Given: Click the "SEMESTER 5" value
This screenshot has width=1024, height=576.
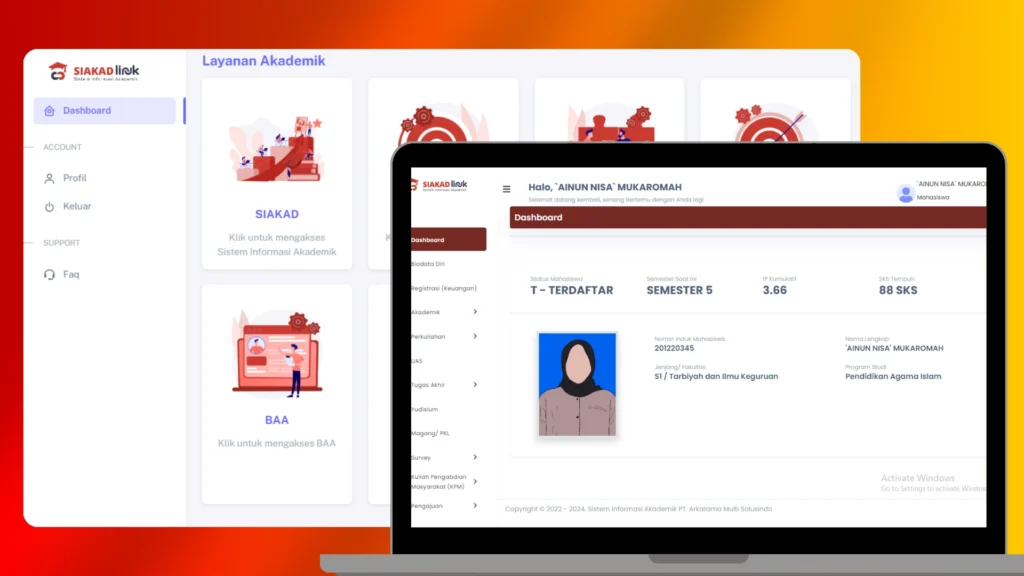Looking at the screenshot, I should (x=680, y=291).
